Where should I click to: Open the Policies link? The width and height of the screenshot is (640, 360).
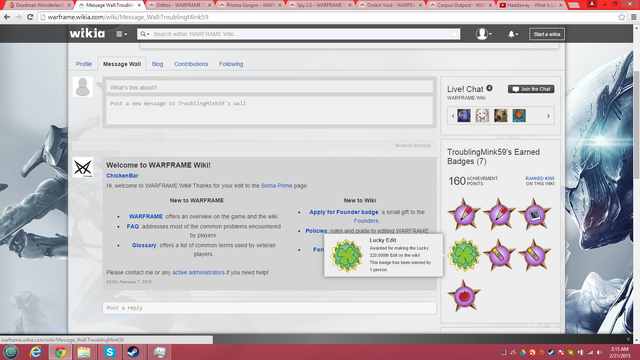pos(316,231)
